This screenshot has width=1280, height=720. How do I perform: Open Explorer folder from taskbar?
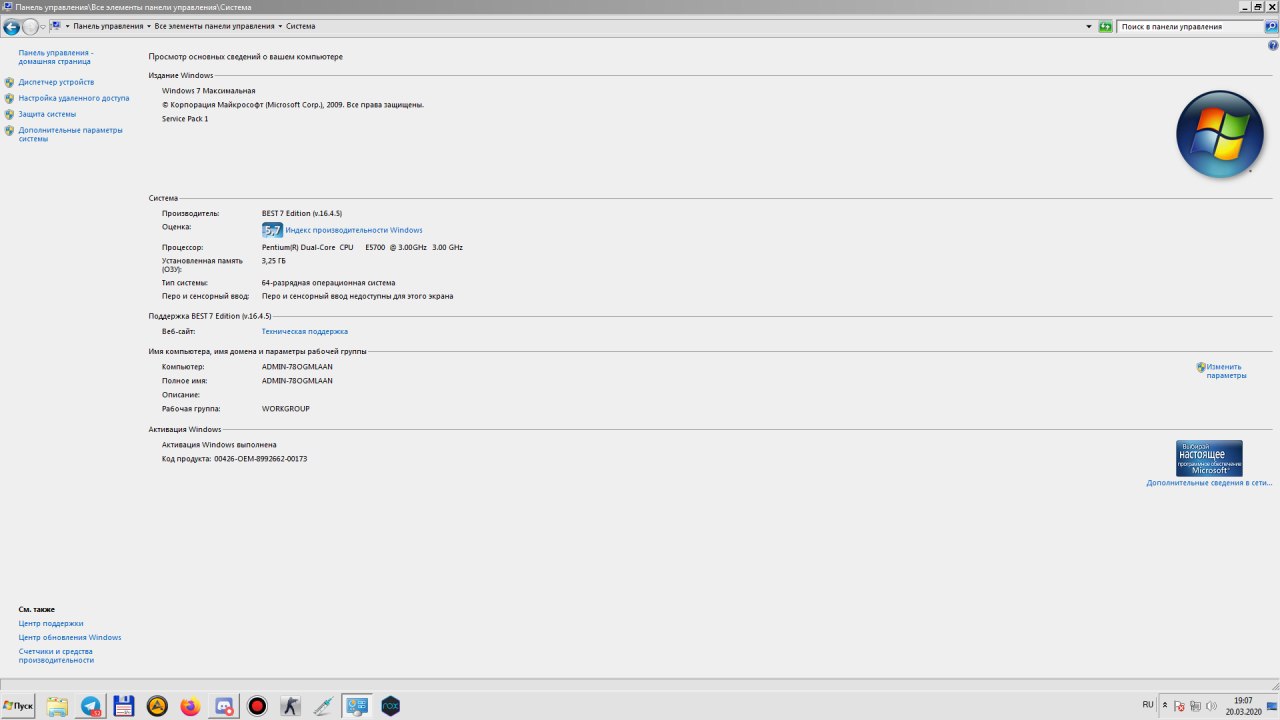click(57, 706)
